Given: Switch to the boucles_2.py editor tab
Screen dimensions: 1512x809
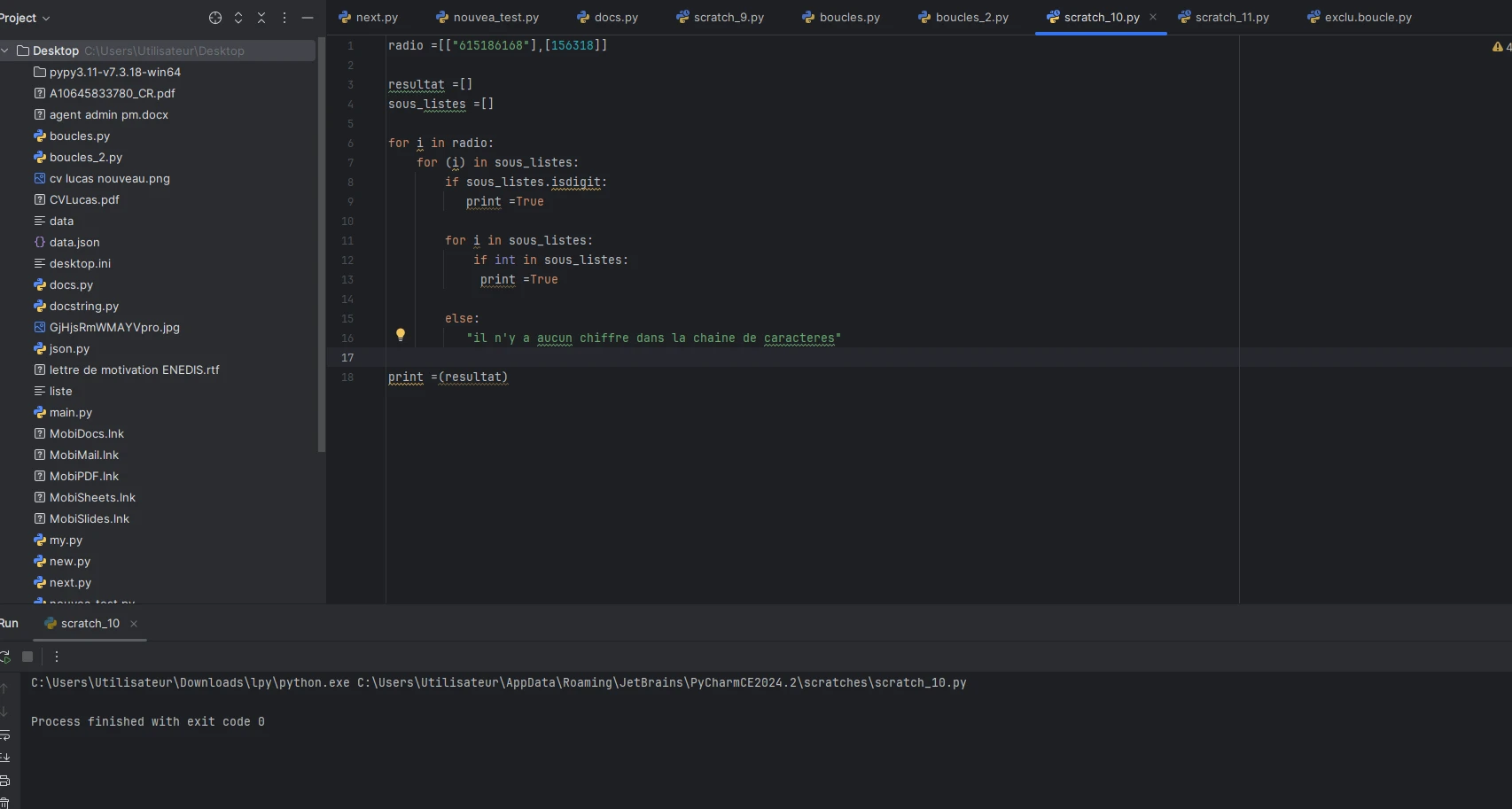Looking at the screenshot, I should (x=970, y=17).
